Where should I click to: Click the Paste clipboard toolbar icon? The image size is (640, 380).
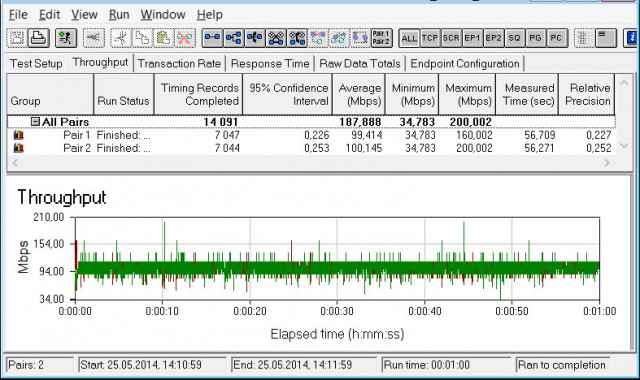tap(163, 38)
